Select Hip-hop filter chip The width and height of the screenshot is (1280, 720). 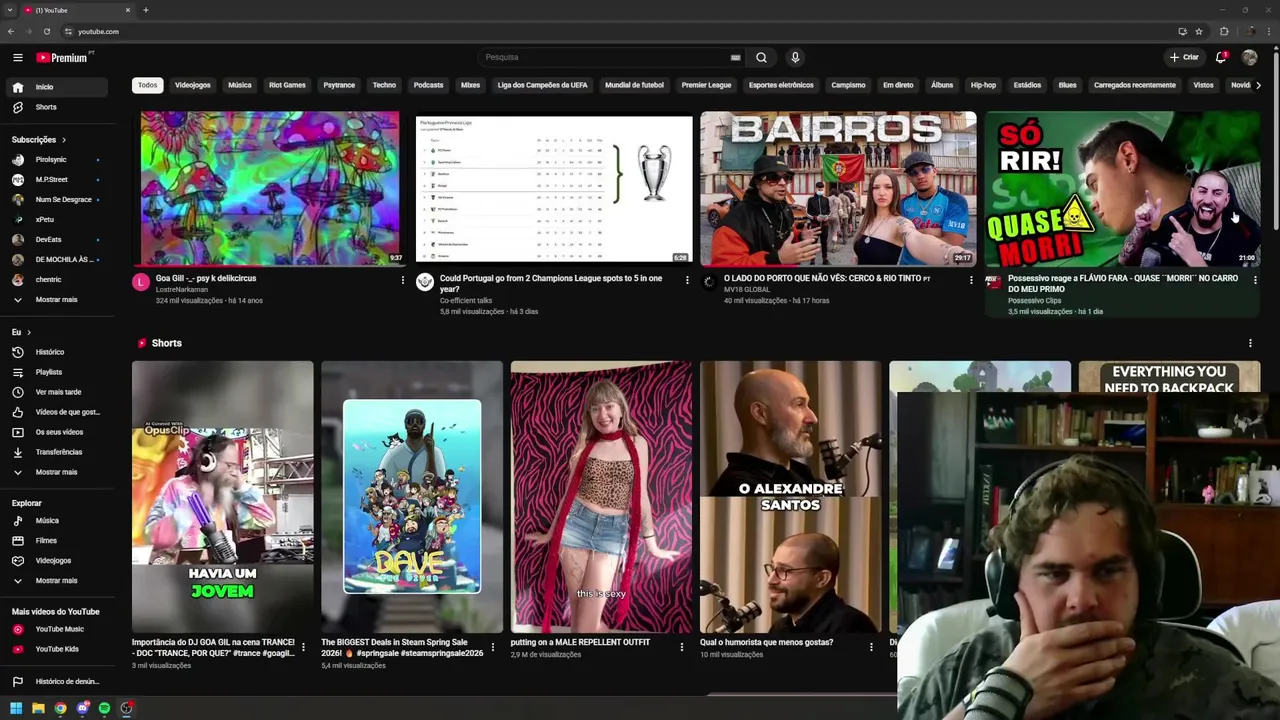pyautogui.click(x=983, y=85)
